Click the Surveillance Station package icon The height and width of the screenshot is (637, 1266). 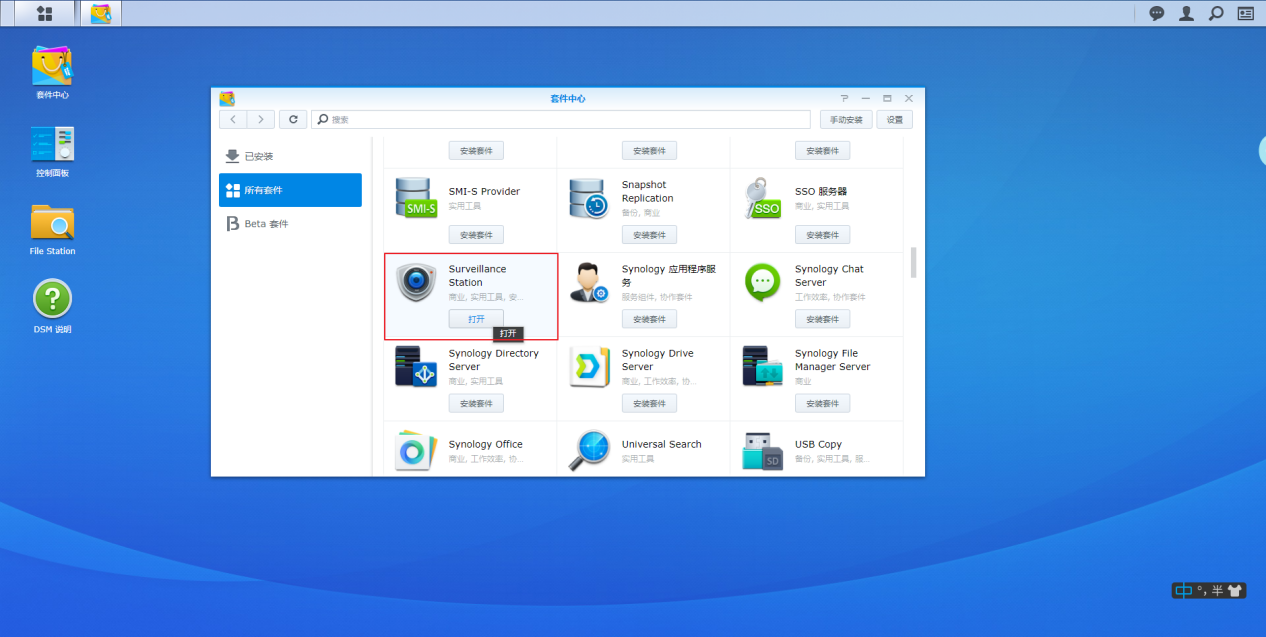click(x=416, y=283)
